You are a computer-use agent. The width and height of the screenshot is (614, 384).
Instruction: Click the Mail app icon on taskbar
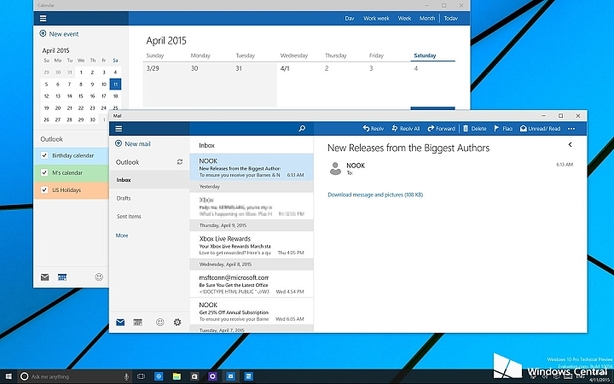pos(231,377)
